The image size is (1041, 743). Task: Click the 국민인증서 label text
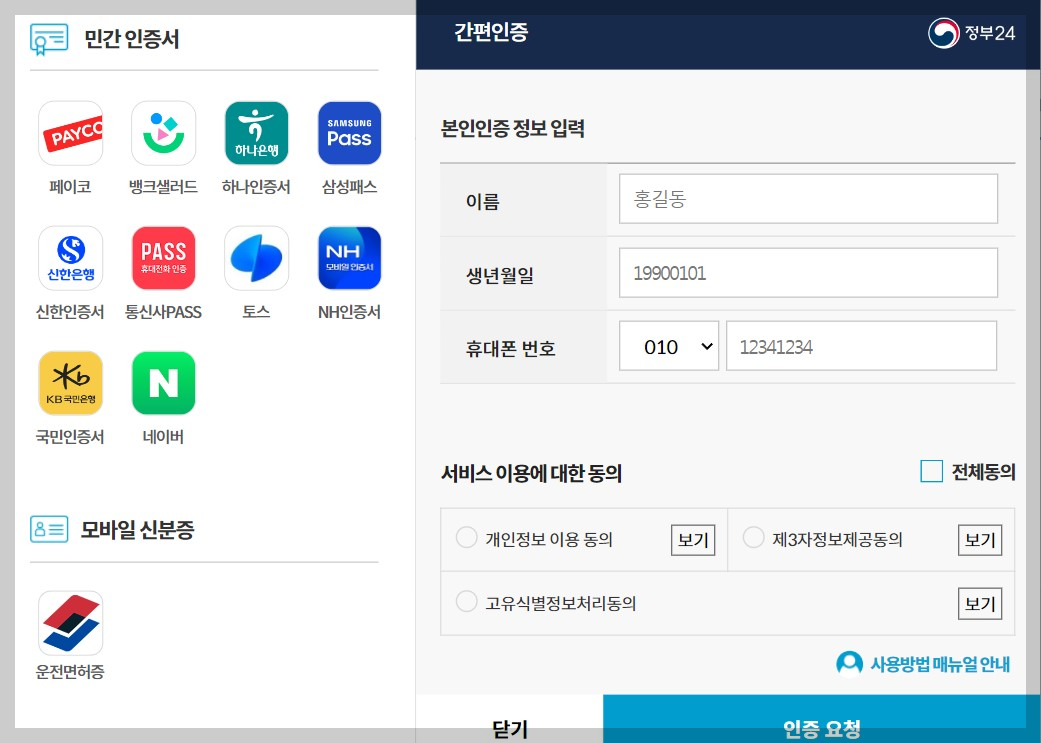[x=70, y=436]
